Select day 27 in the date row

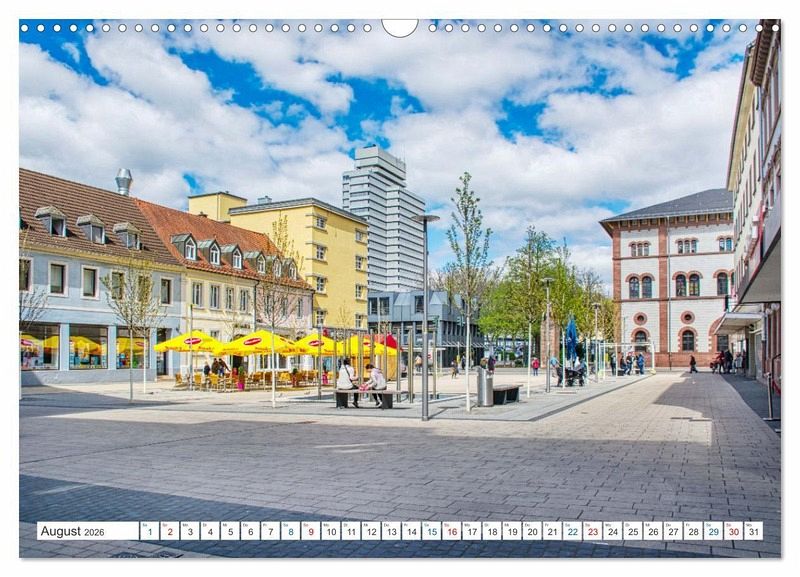673,531
